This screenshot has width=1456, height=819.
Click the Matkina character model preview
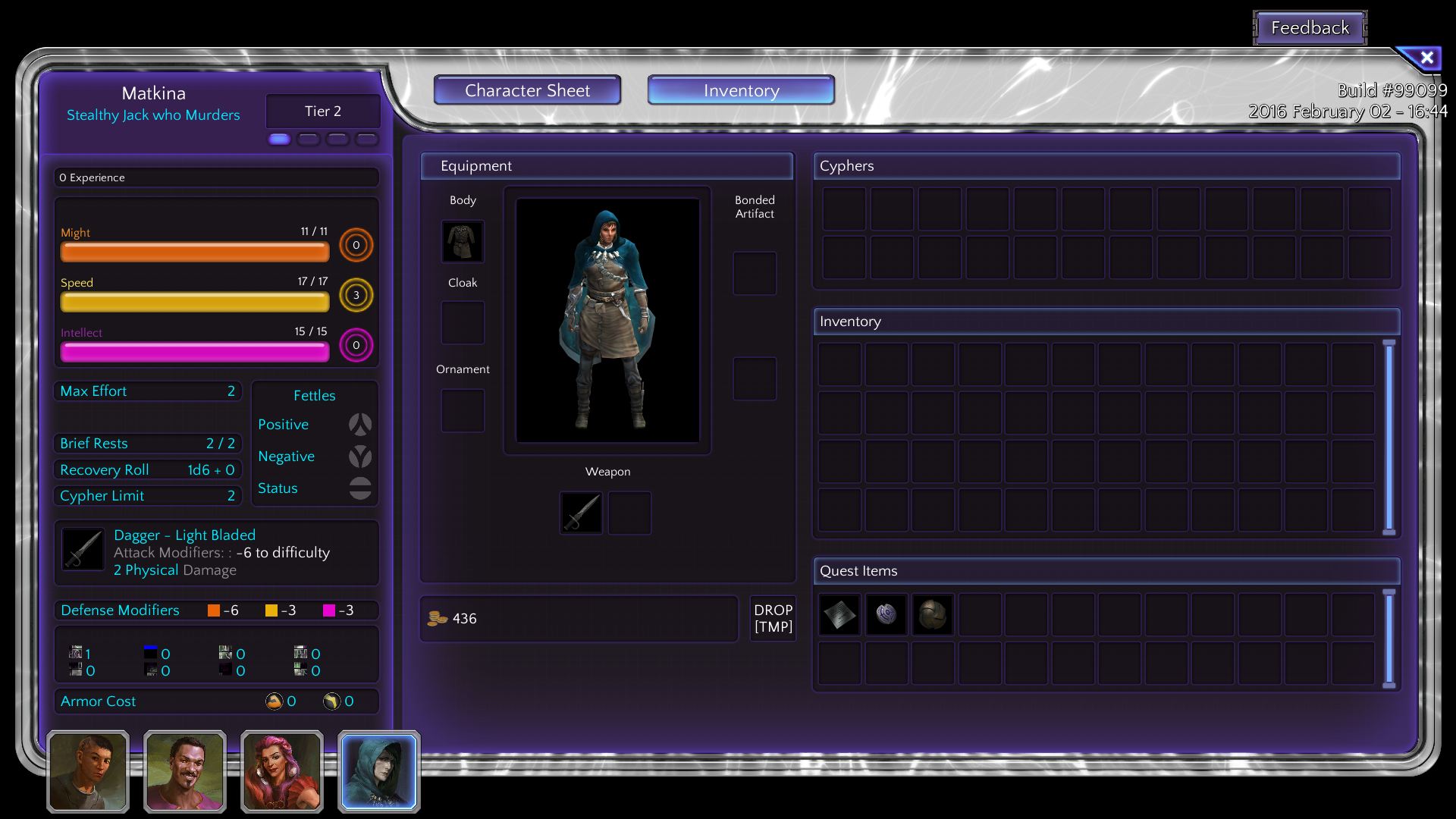(607, 321)
